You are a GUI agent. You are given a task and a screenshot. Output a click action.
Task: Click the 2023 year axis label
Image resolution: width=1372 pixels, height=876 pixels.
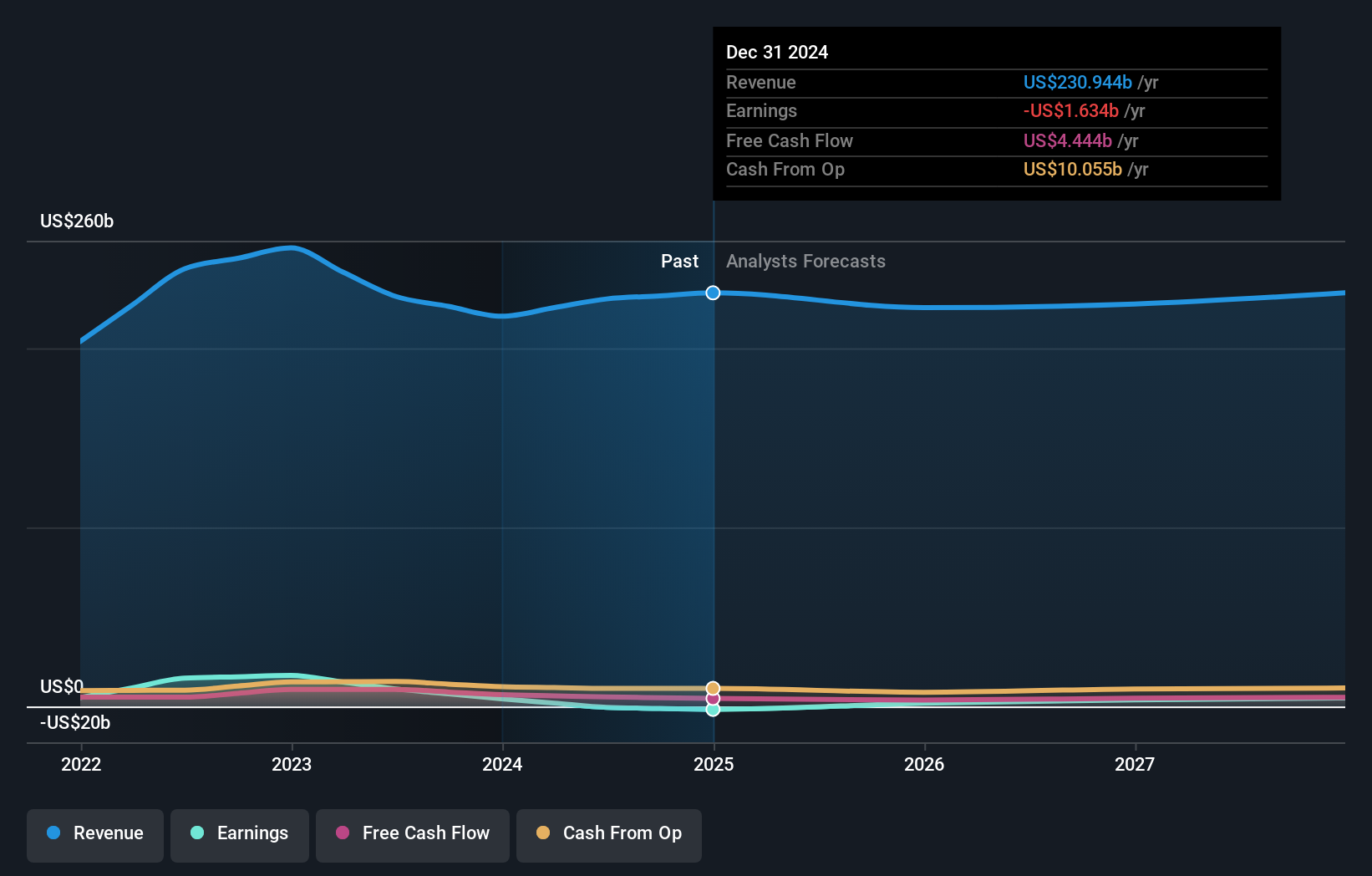291,763
